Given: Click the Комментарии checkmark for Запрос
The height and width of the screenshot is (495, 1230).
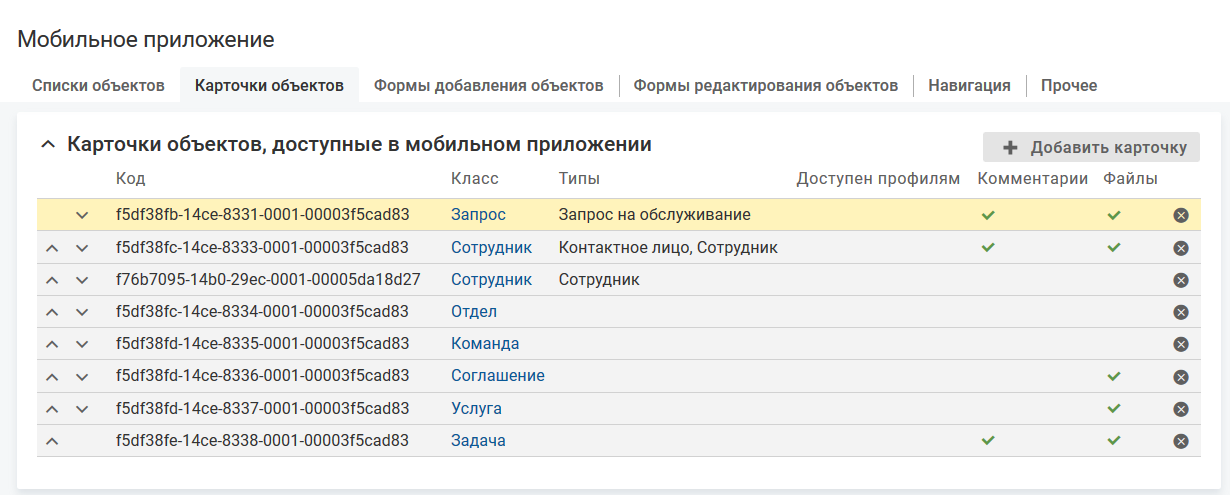Looking at the screenshot, I should 988,215.
